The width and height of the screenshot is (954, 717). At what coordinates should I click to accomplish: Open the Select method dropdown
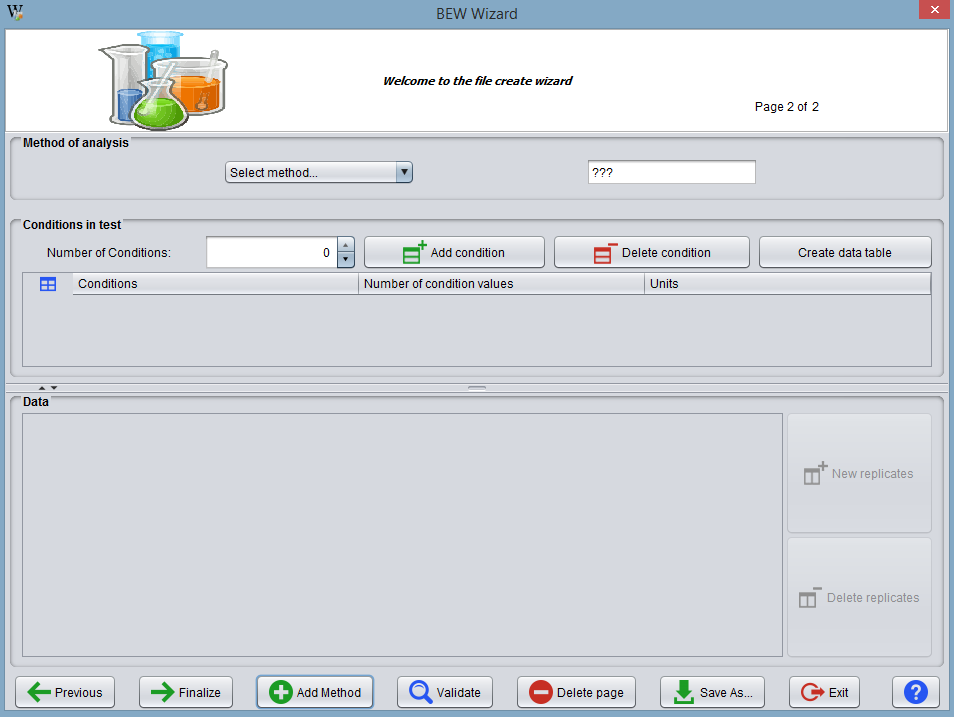coord(319,172)
